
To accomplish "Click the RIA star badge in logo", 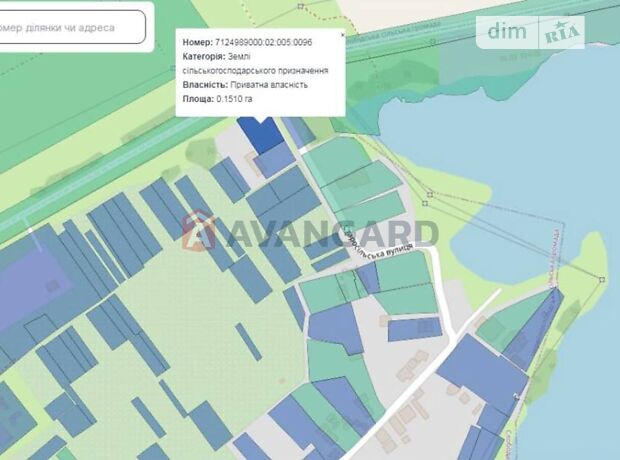I will [563, 33].
